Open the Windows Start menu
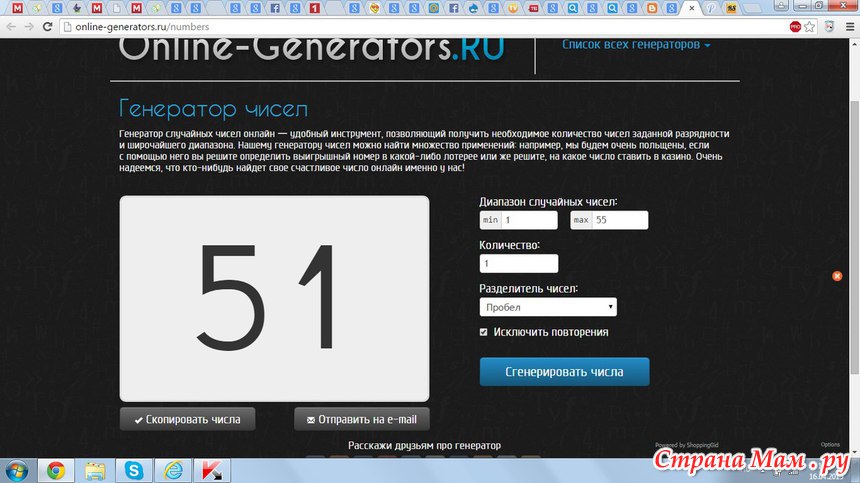 tap(16, 470)
